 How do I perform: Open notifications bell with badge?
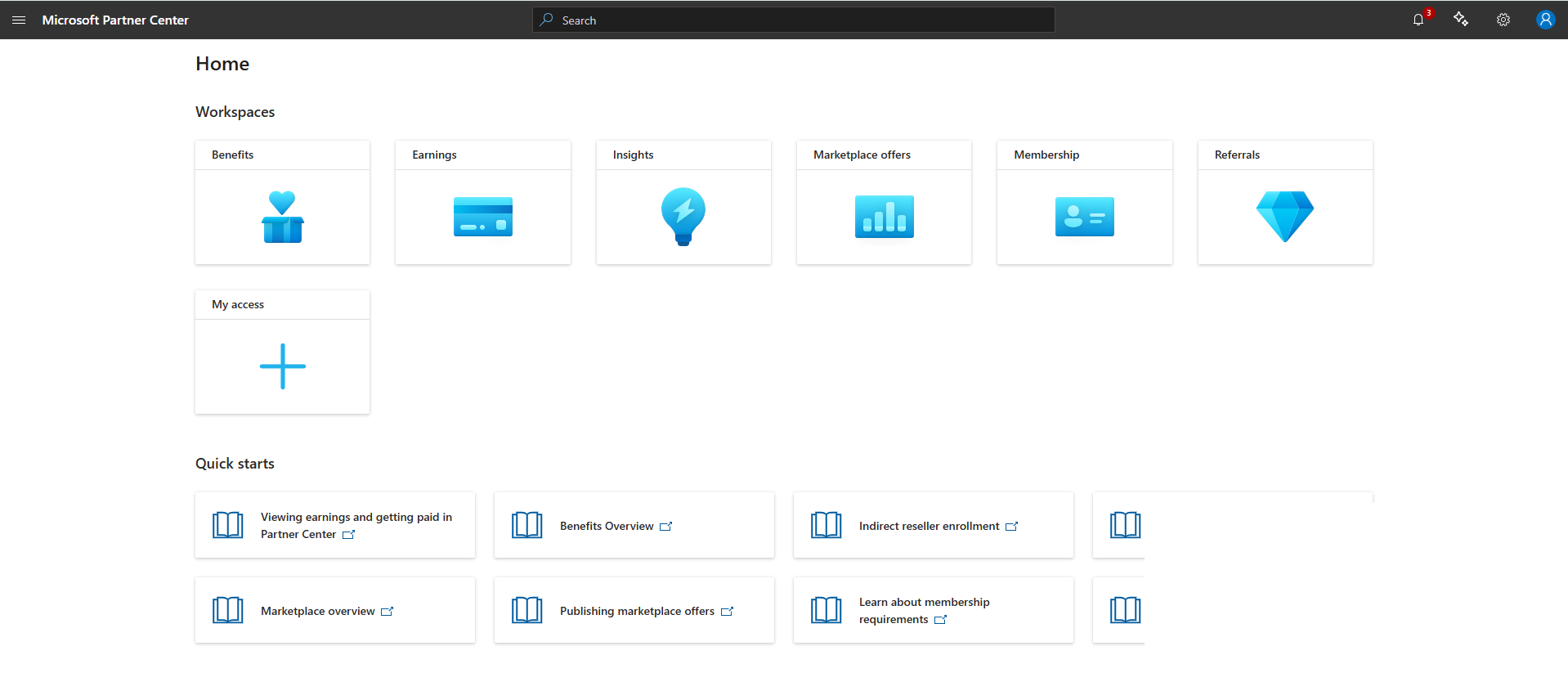(x=1420, y=19)
